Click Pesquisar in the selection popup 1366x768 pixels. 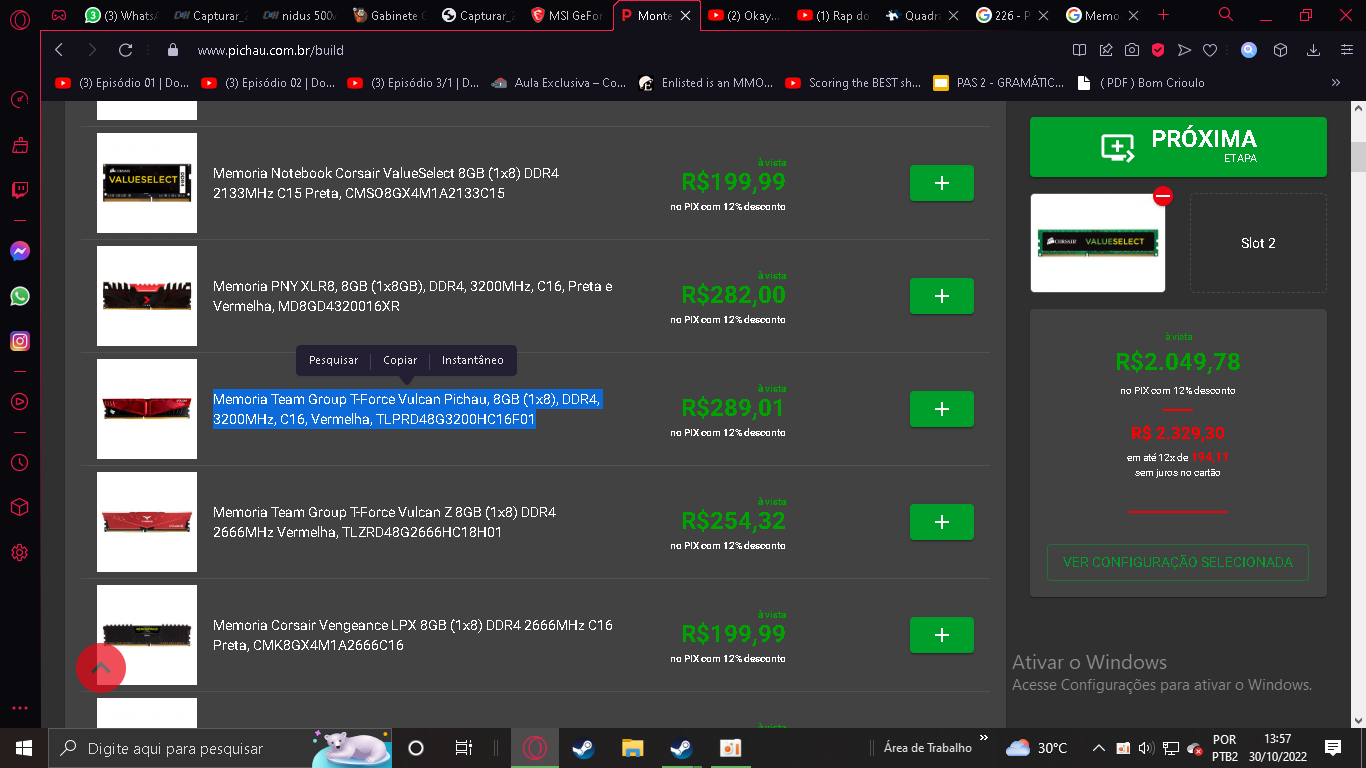point(333,360)
